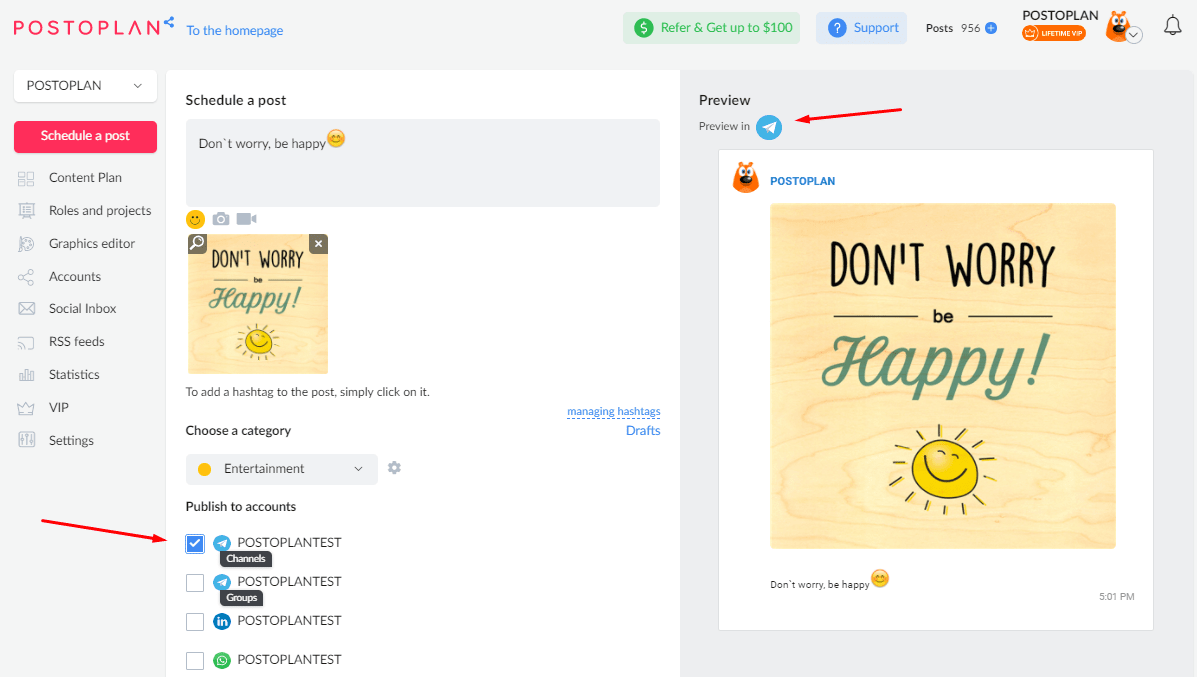1197x677 pixels.
Task: Open Social Inbox
Action: [x=82, y=308]
